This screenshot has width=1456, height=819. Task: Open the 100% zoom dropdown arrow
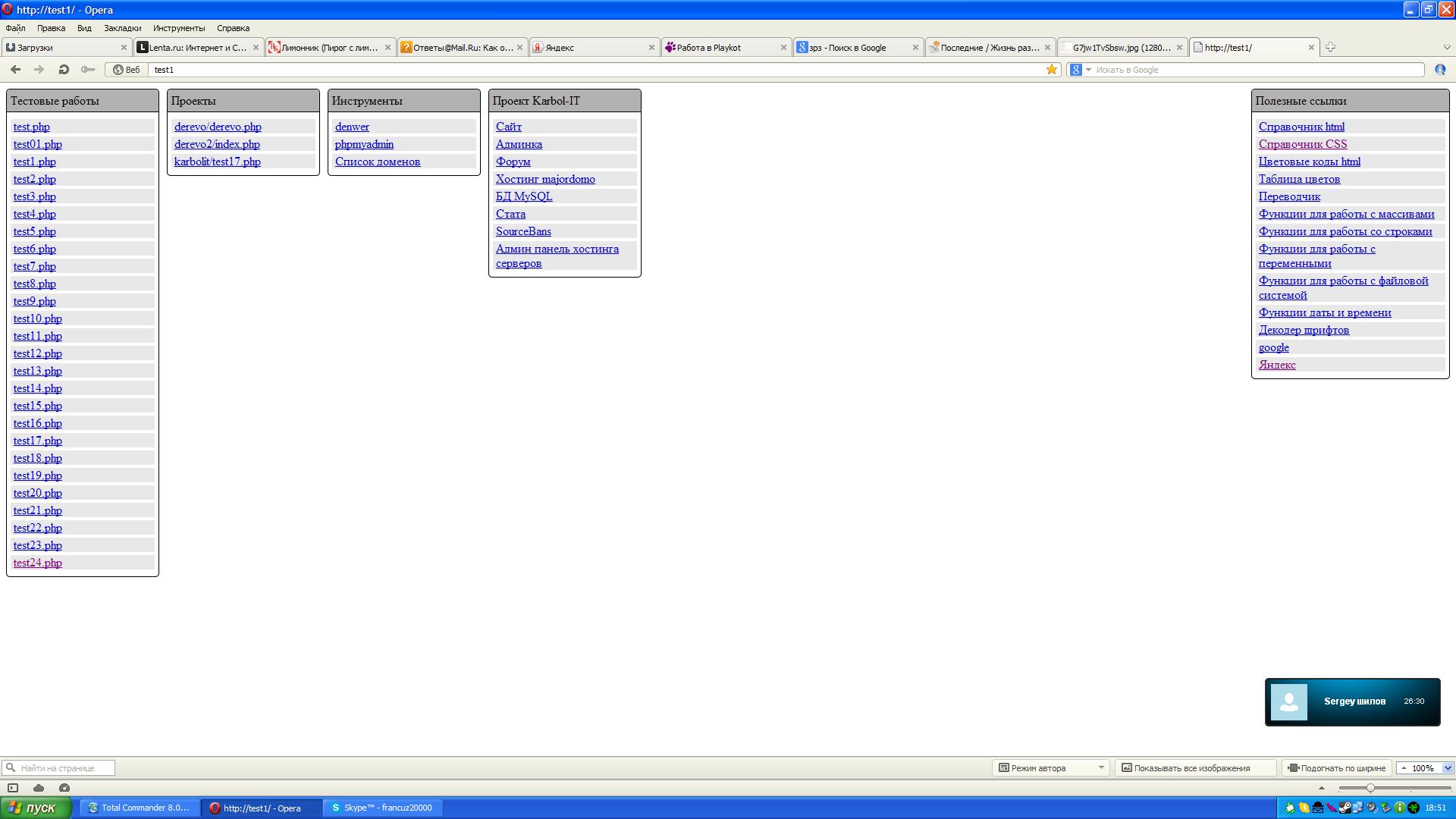coord(1447,768)
